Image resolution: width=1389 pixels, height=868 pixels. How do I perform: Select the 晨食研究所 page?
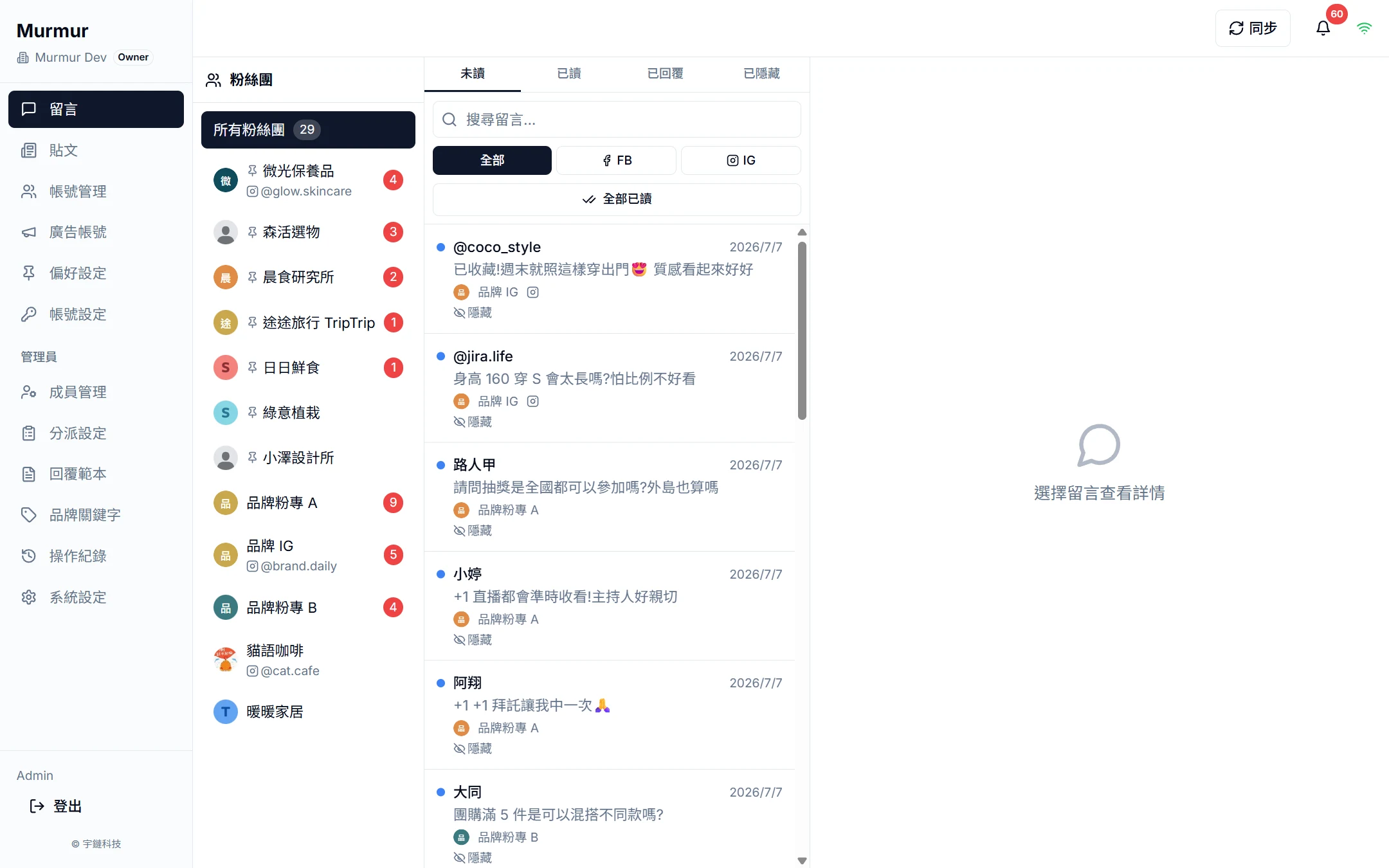point(308,277)
